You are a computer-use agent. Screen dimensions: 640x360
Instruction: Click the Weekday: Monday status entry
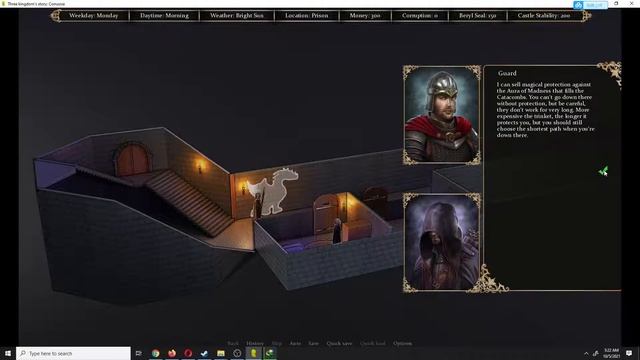[93, 16]
